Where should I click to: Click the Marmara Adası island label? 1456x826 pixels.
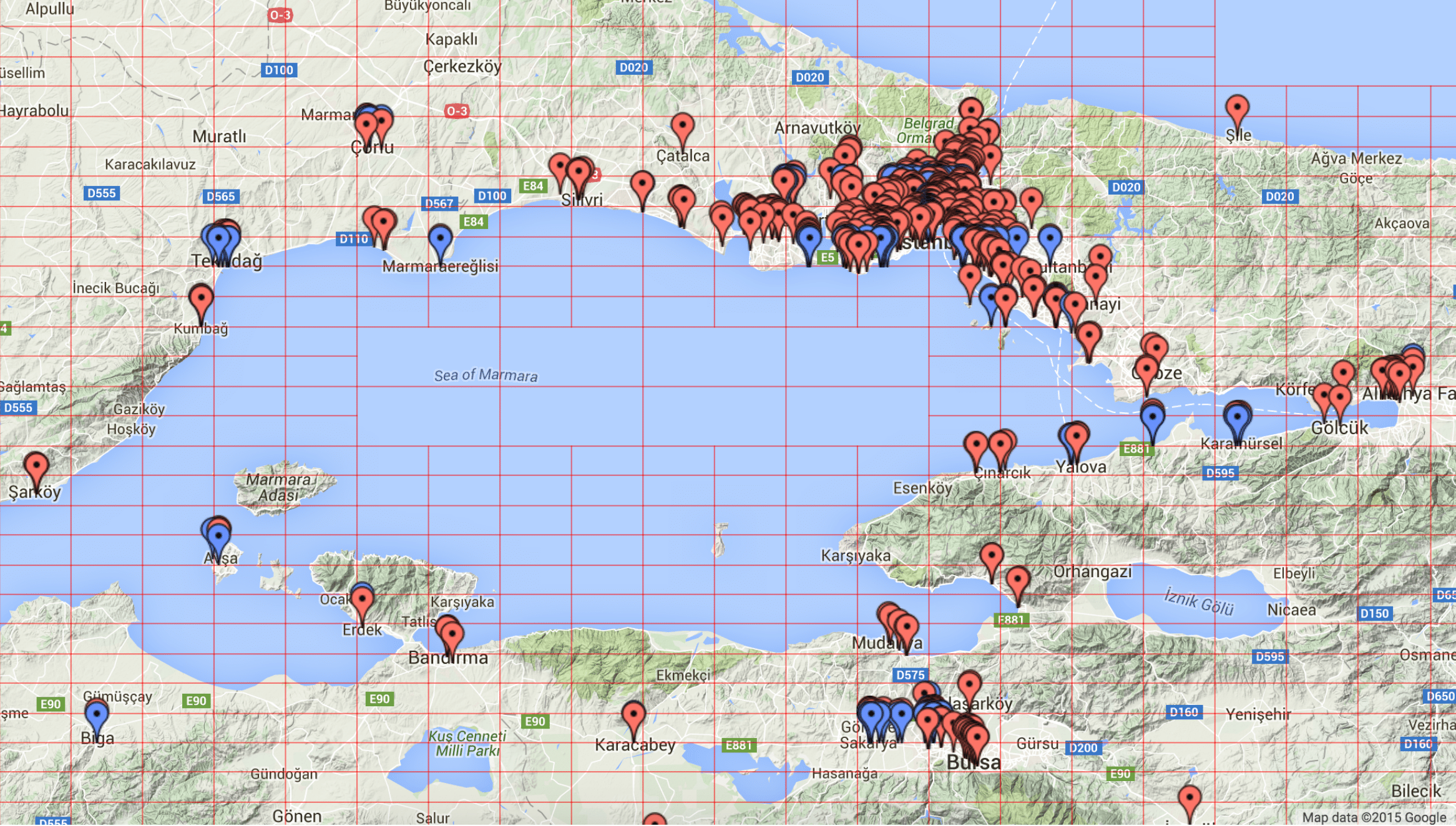tap(278, 487)
